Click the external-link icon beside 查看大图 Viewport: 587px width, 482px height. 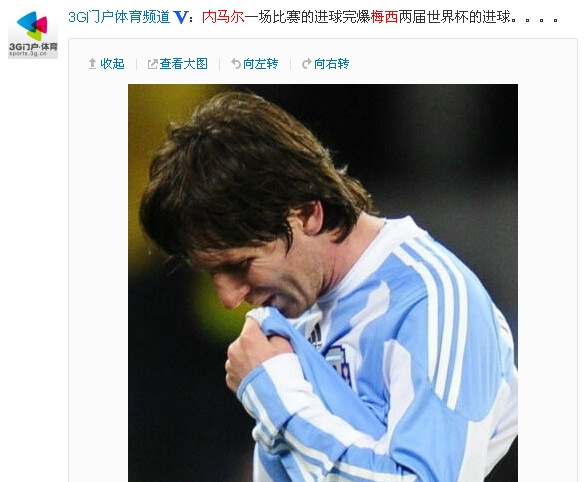(152, 64)
